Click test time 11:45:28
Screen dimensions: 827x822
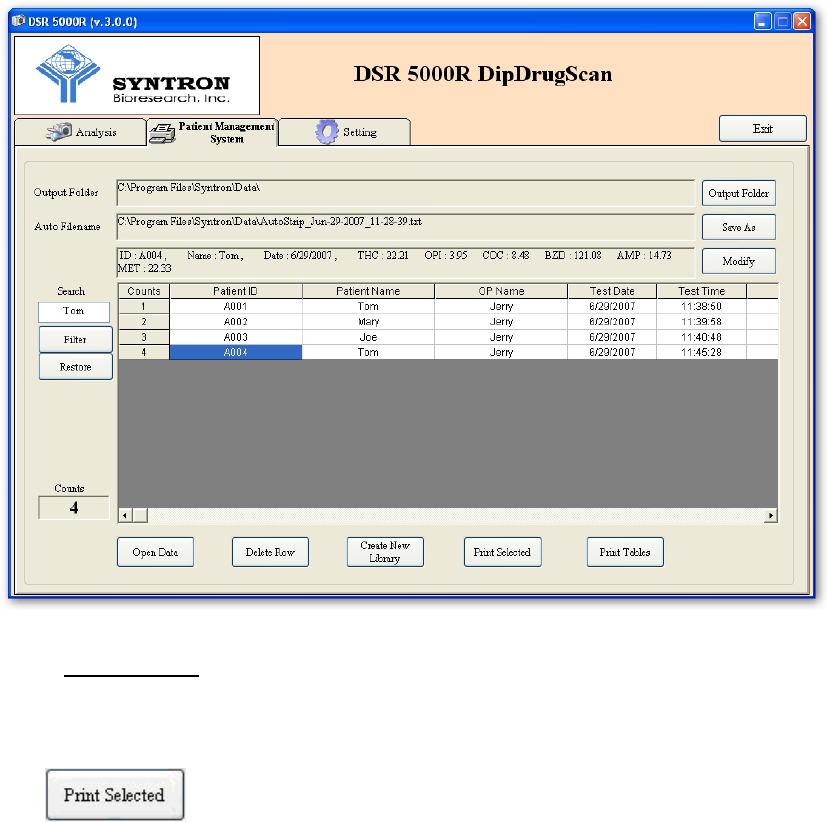701,352
